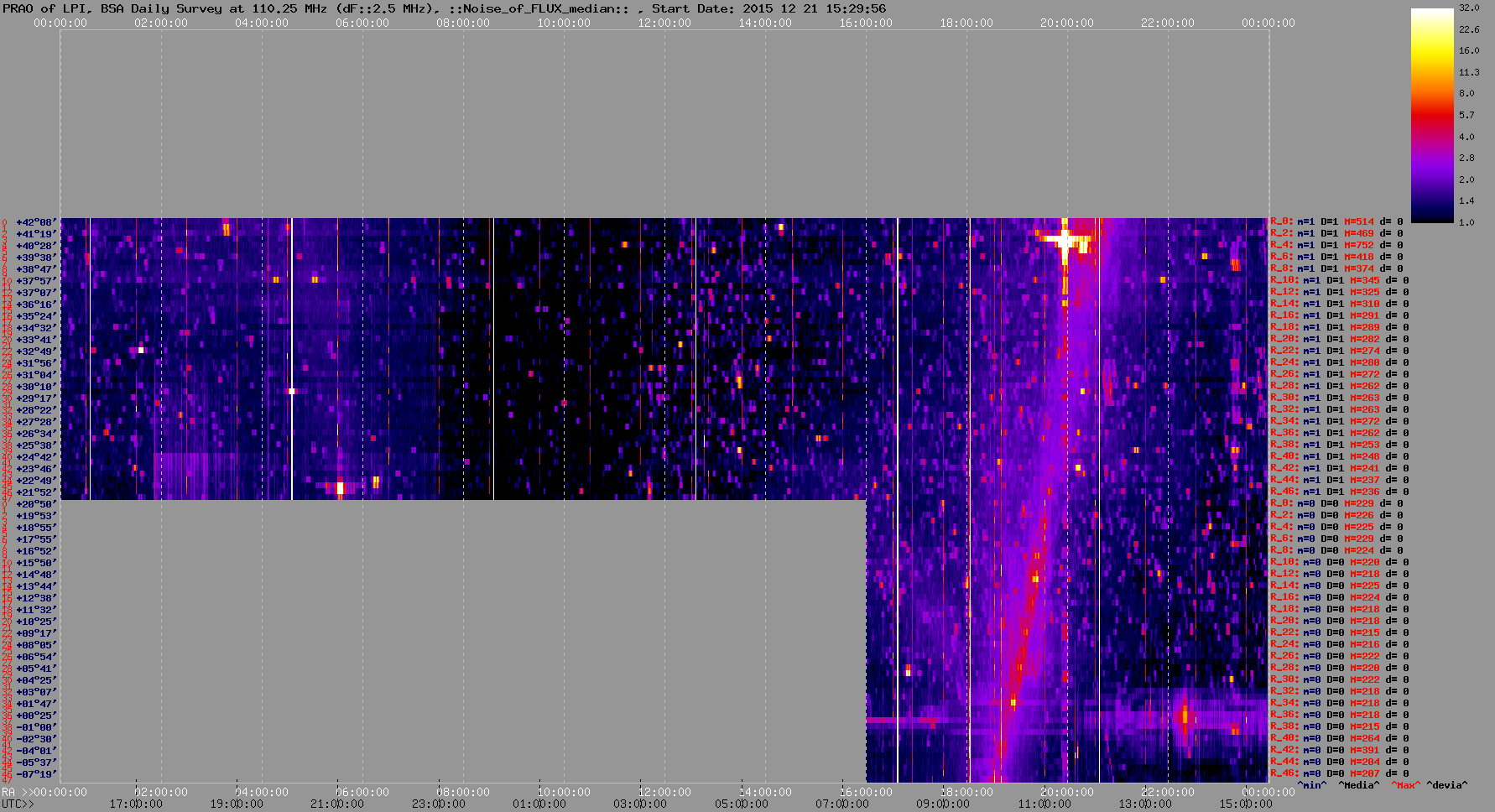Screen dimensions: 1495x812
Task: Click the '^min^' legend label
Action: (1312, 785)
